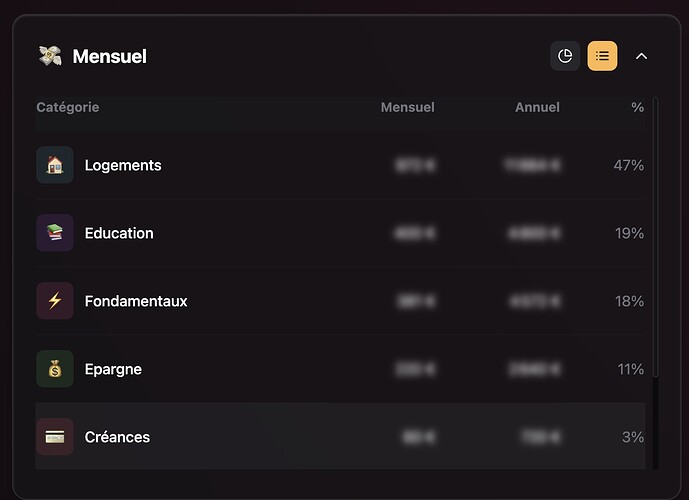Select the list view toggle button
689x500 pixels.
point(602,56)
